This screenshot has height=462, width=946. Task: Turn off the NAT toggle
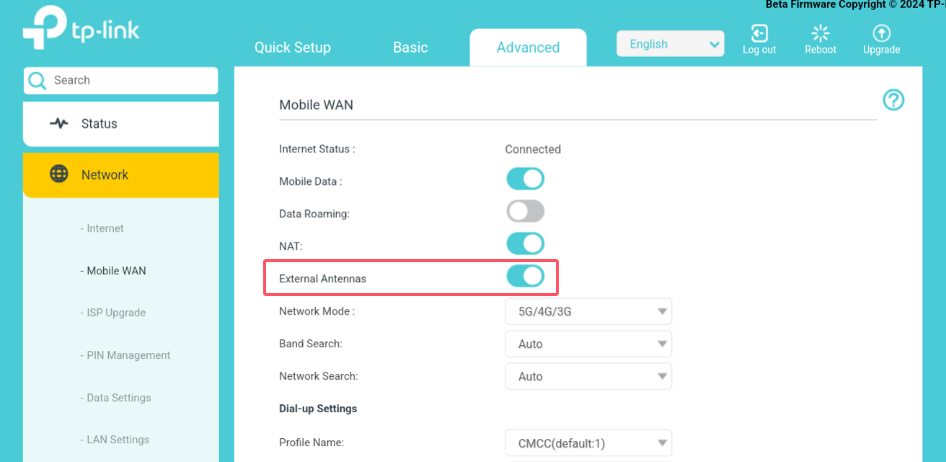[525, 243]
